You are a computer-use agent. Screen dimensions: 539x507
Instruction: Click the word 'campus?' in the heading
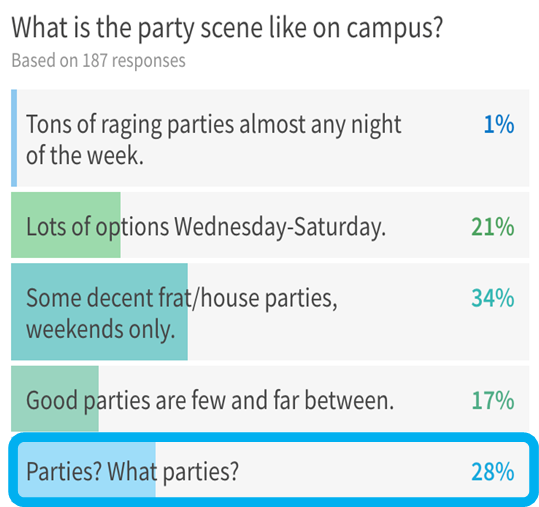tap(394, 29)
